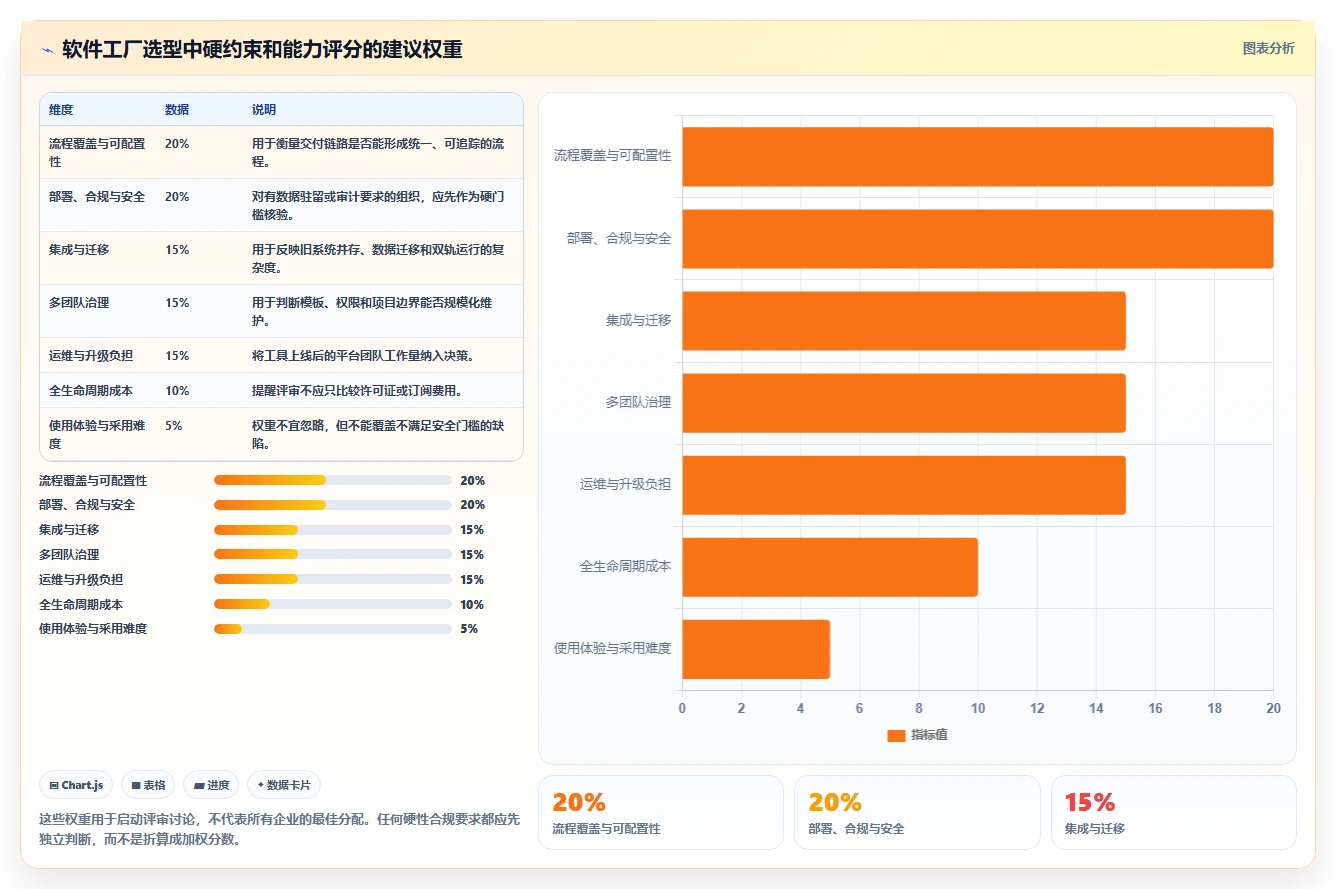Click the 集成与迁移 progress bar

[333, 530]
